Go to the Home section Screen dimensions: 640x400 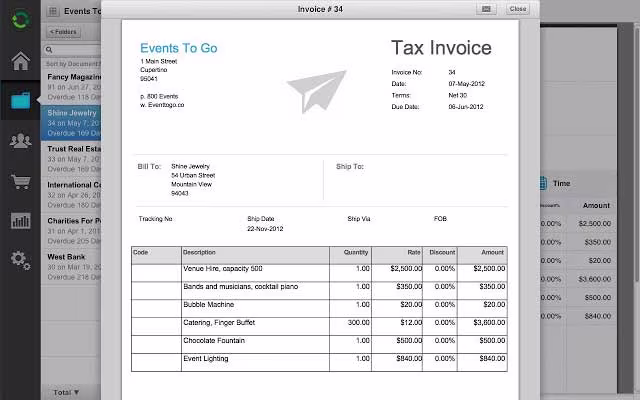[20, 61]
